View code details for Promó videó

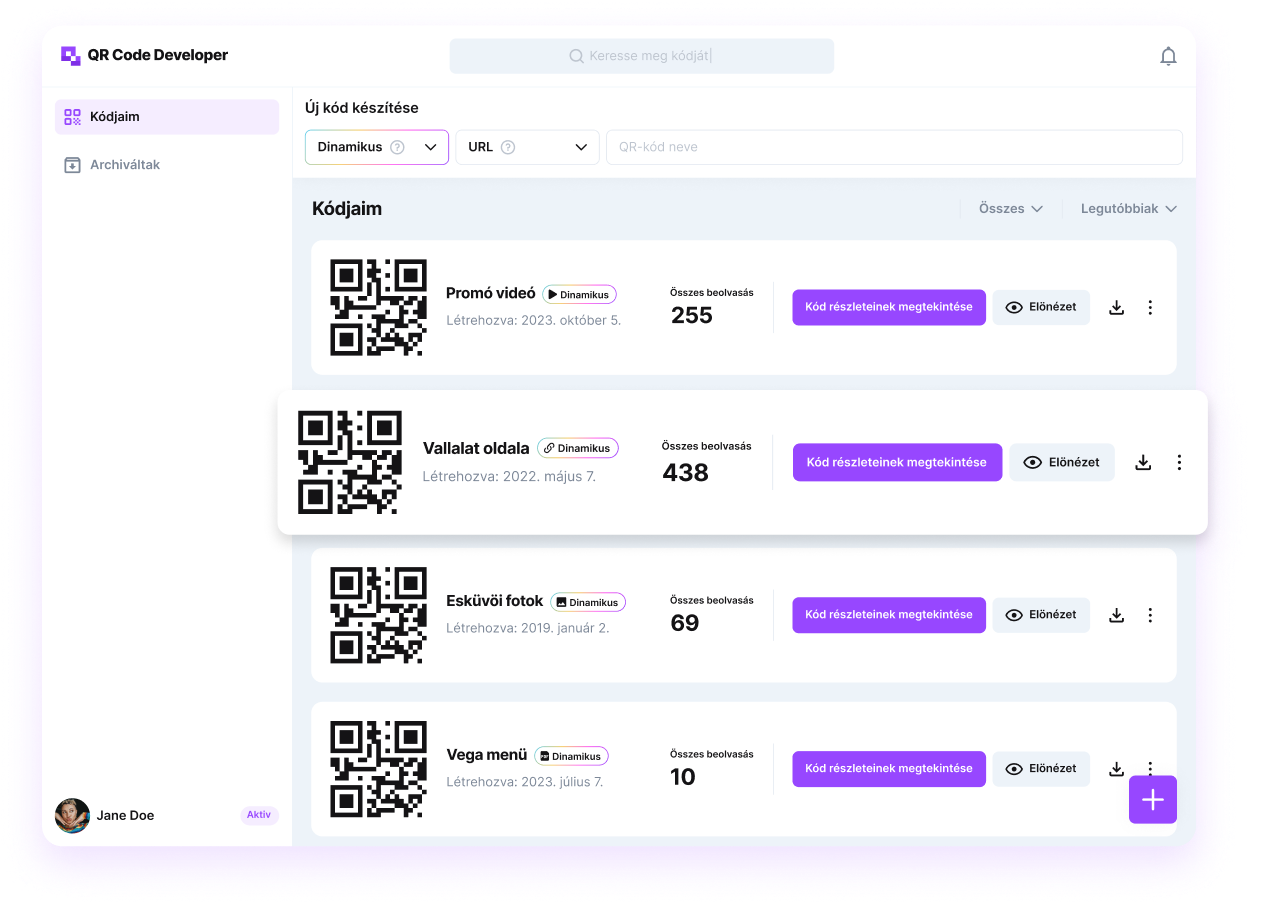[889, 308]
